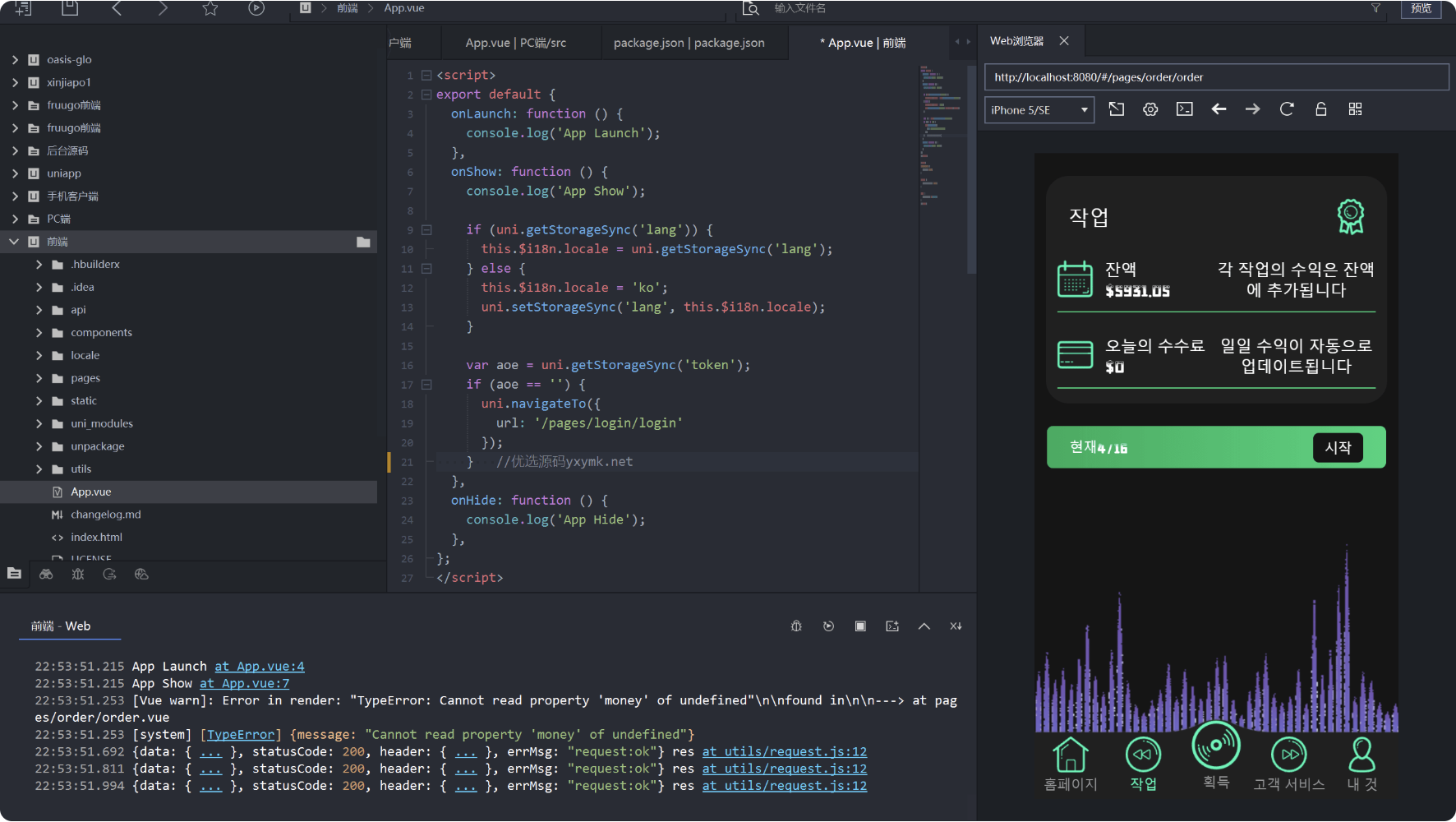Switch to the package.json editor tab
Viewport: 1456px width, 822px height.
click(x=689, y=43)
